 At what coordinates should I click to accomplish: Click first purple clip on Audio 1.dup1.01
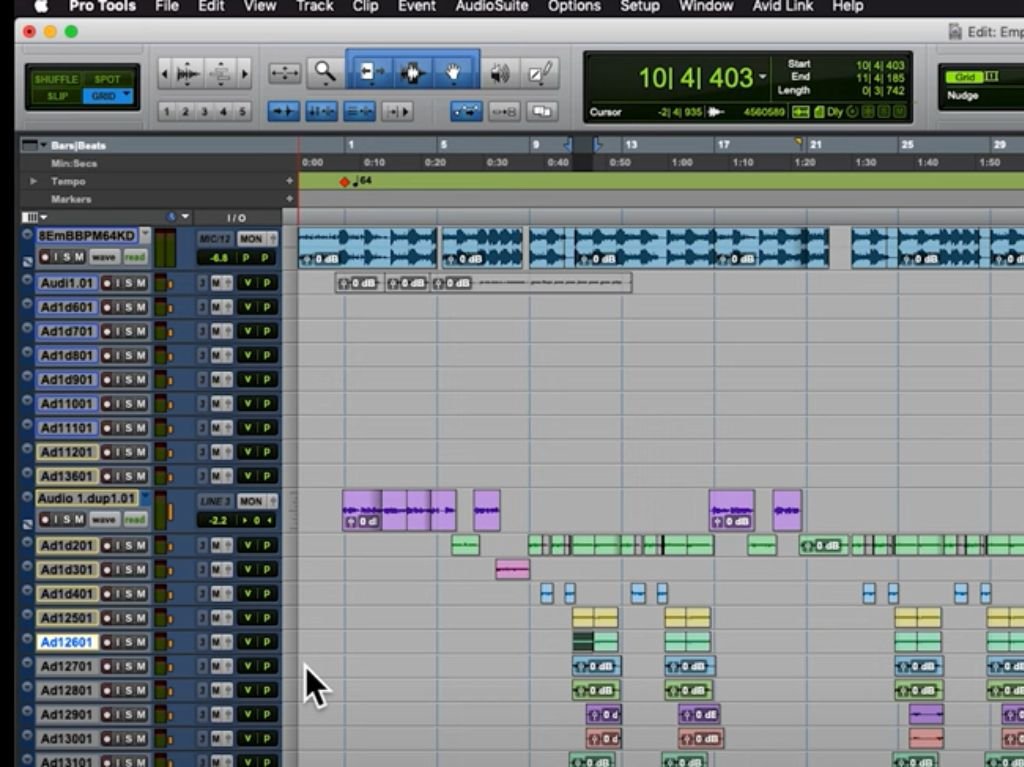tap(362, 510)
